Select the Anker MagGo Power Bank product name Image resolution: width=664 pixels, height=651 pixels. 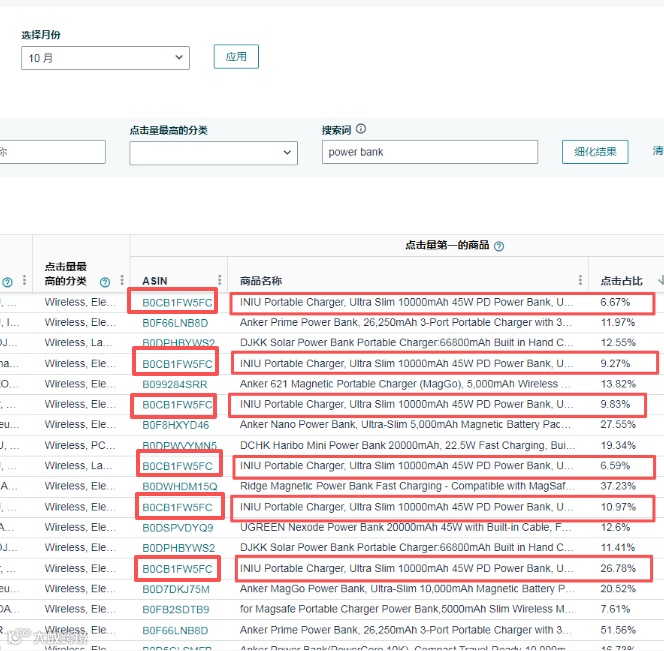tap(407, 589)
